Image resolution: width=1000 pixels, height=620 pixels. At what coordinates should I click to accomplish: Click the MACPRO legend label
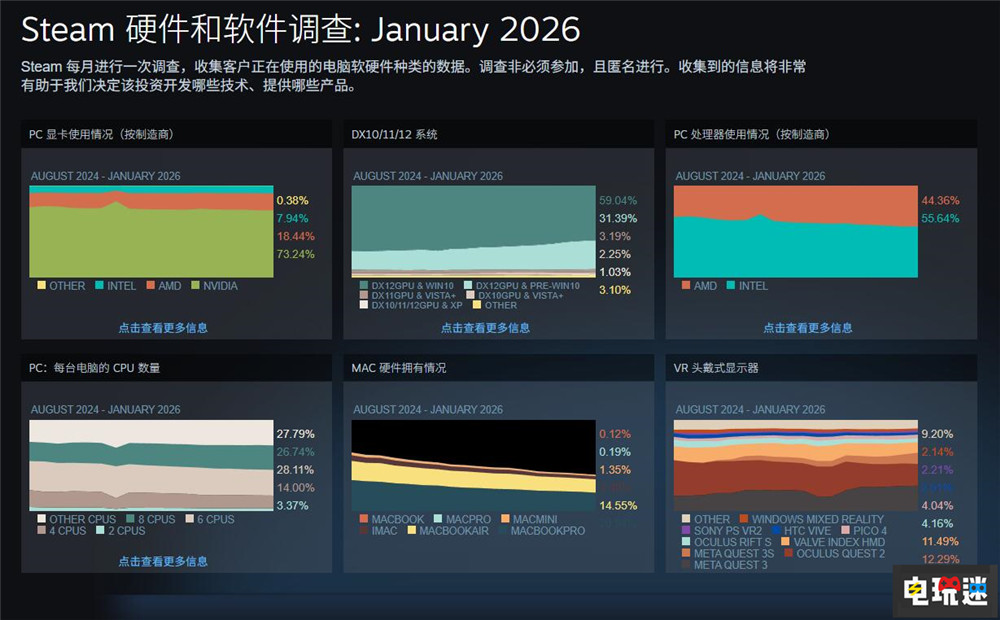coord(468,519)
